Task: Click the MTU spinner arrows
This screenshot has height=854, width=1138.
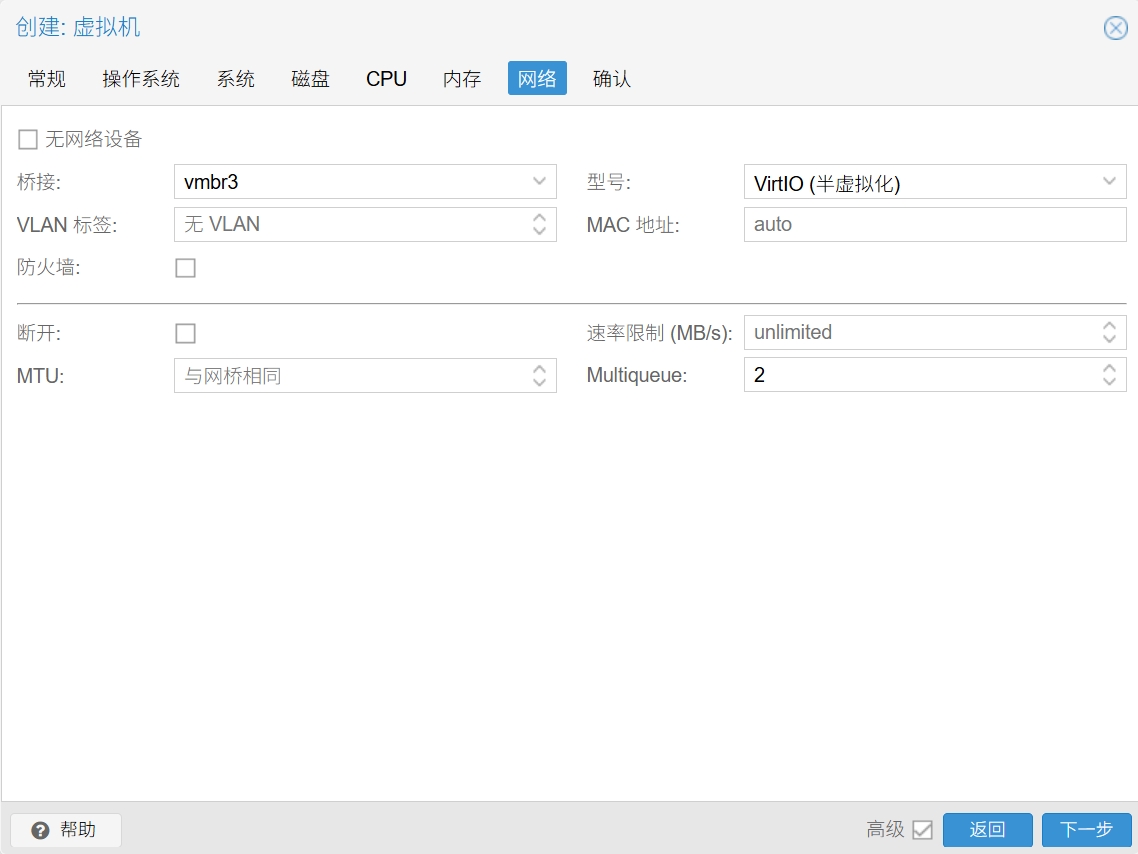Action: tap(539, 376)
